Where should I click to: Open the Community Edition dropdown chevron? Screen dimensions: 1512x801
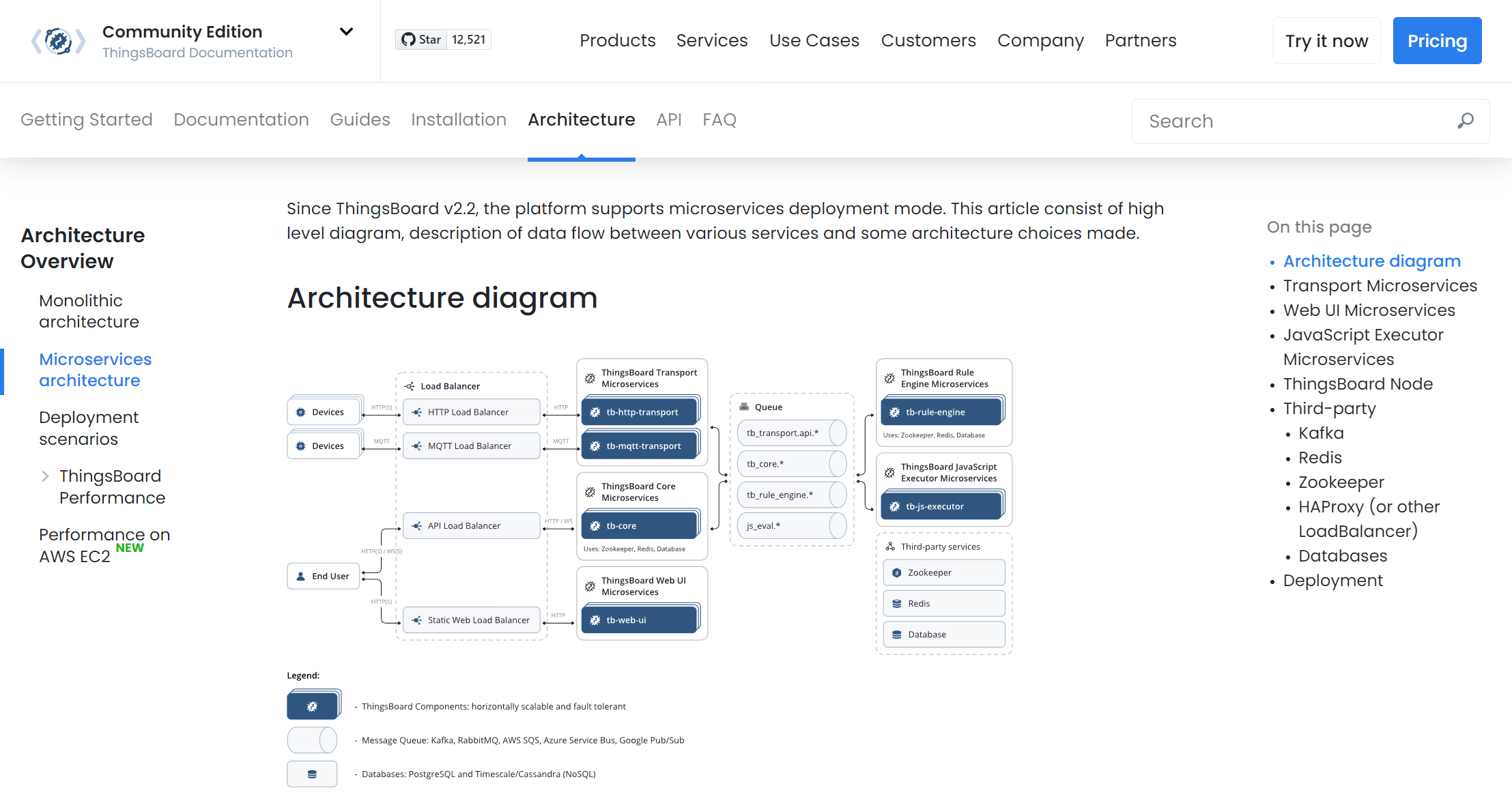(346, 31)
